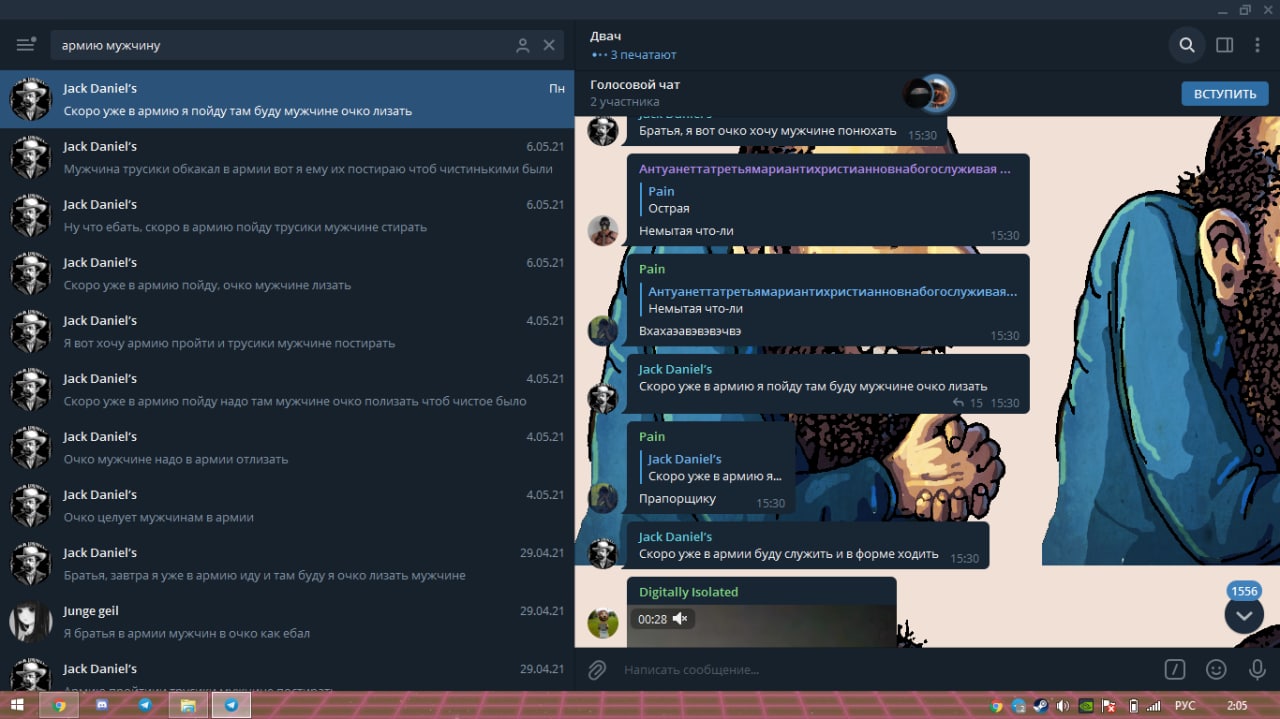Click the paperclip attach file icon
The width and height of the screenshot is (1280, 719).
pos(597,670)
